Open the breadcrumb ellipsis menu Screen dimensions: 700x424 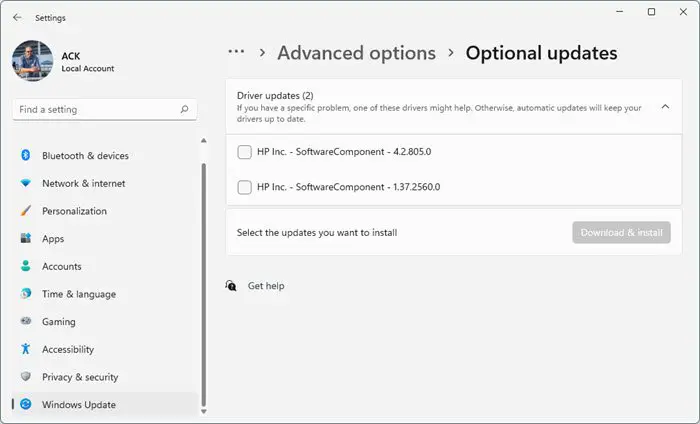tap(237, 53)
